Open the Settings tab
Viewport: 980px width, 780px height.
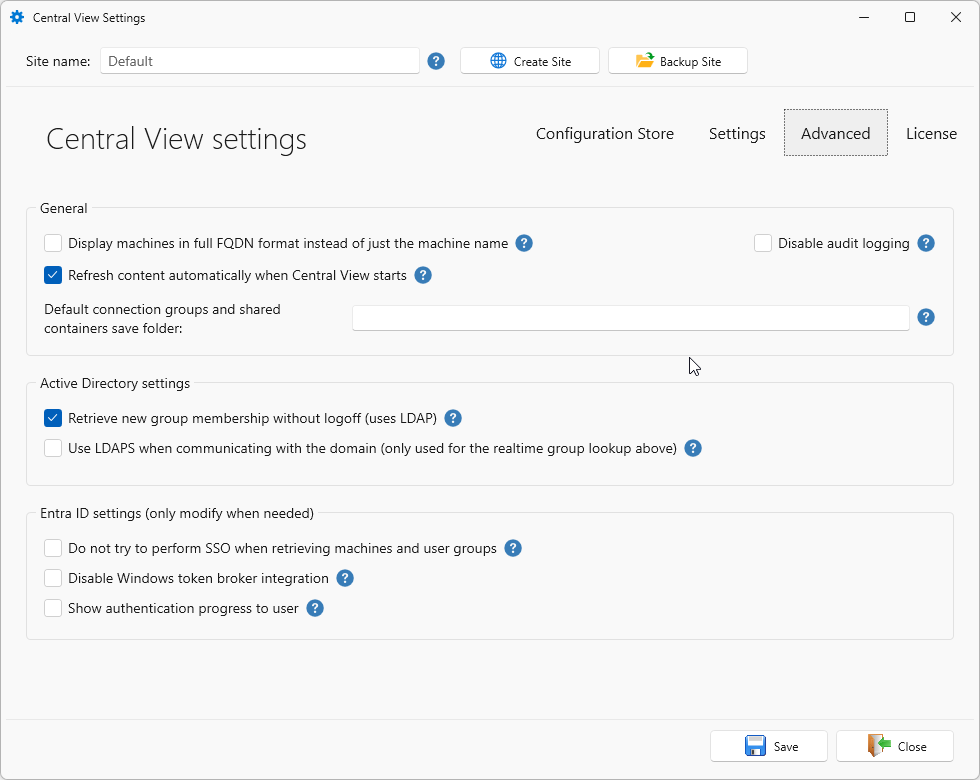coord(737,134)
